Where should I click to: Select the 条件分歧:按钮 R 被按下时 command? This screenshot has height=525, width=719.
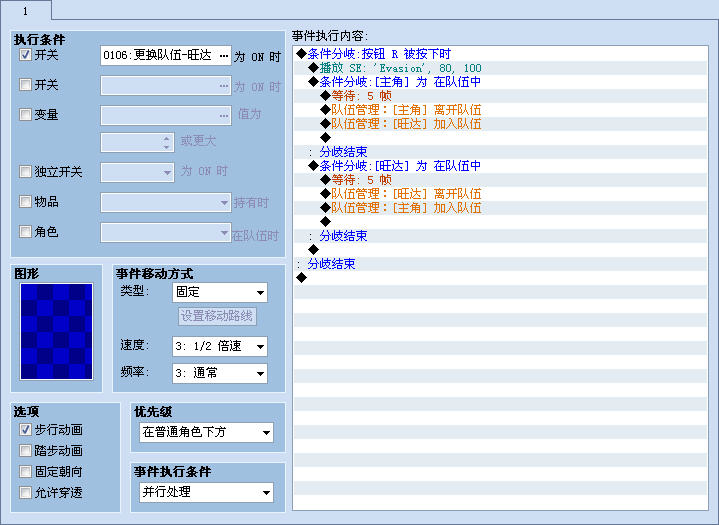(x=500, y=54)
